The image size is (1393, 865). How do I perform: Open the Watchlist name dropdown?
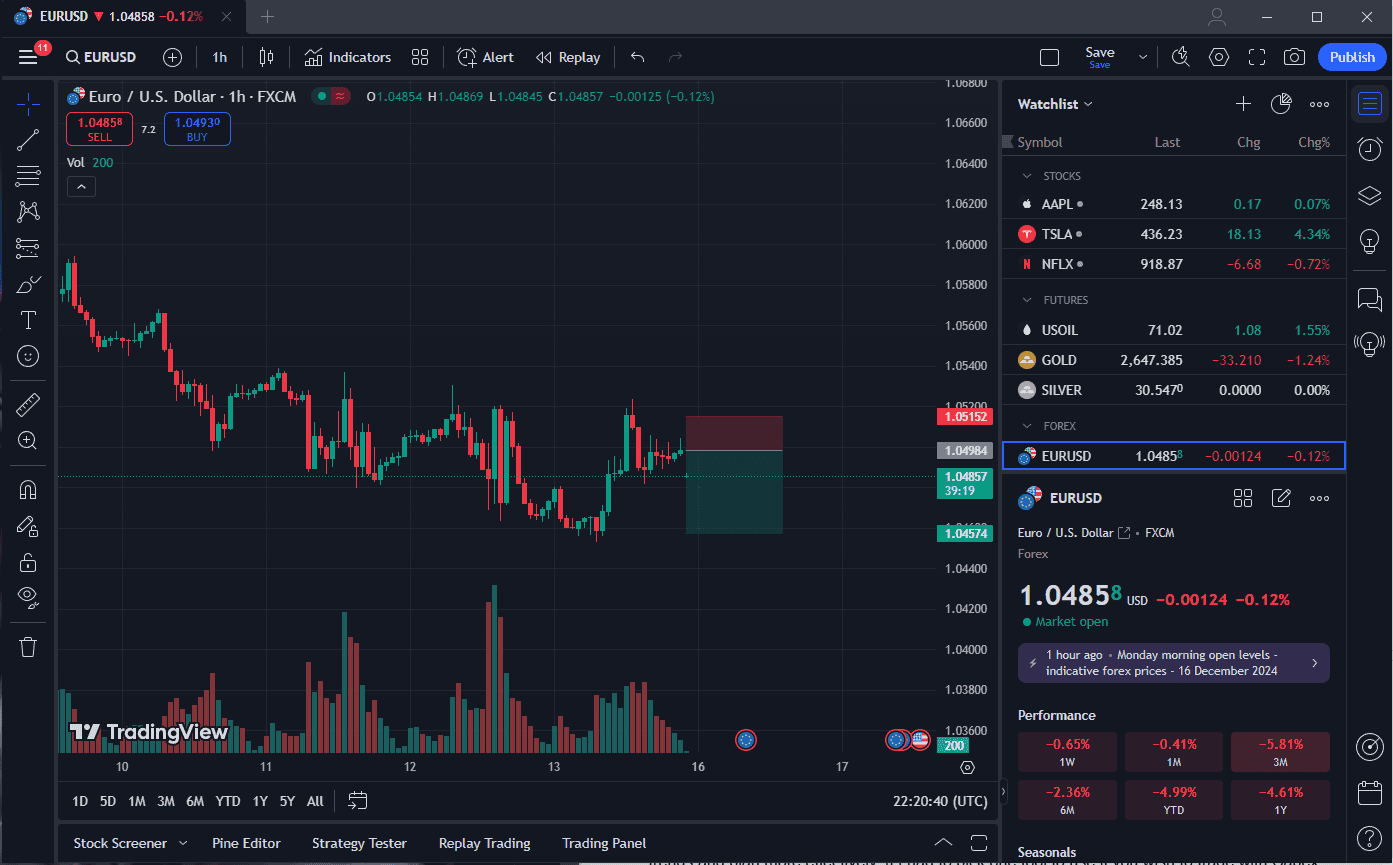[1055, 104]
